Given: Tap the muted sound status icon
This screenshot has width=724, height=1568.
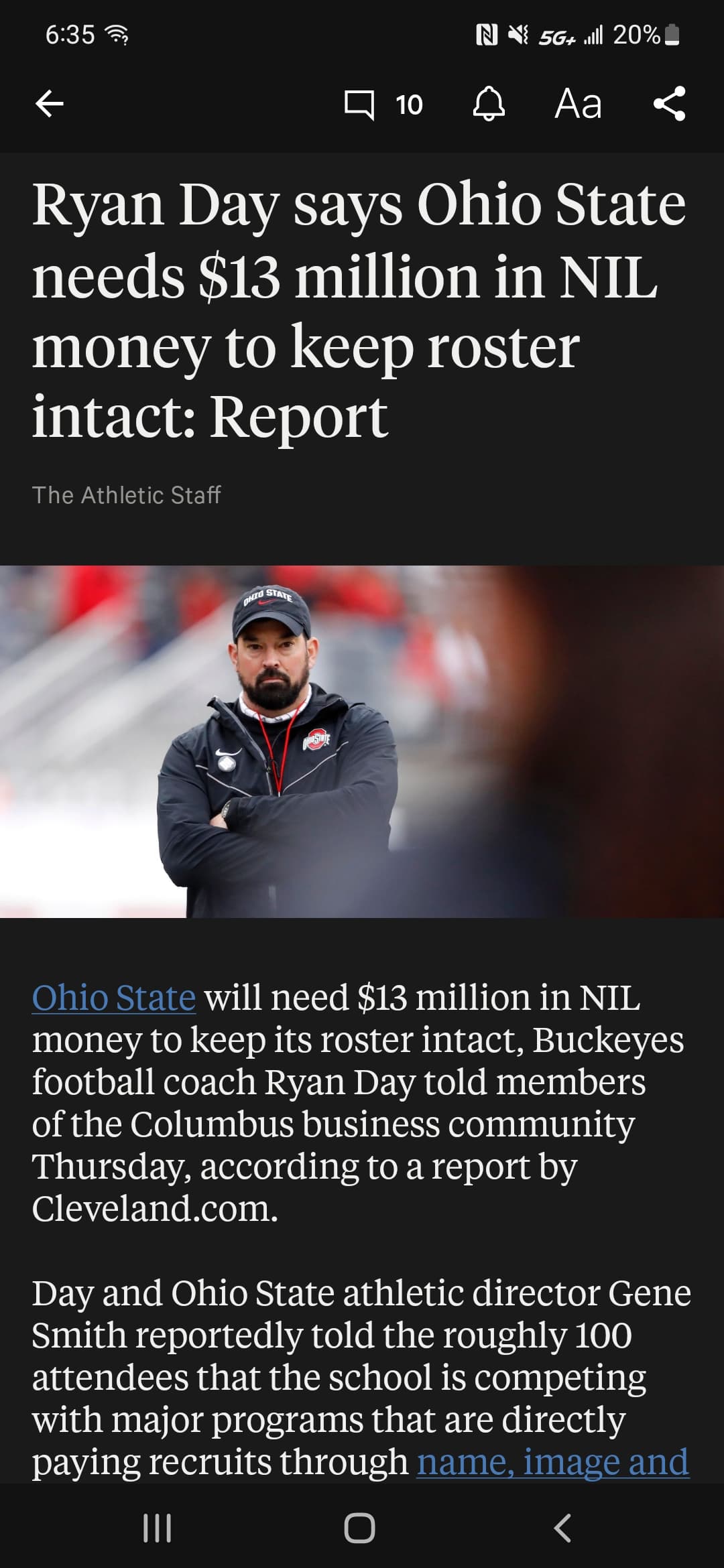Looking at the screenshot, I should click(518, 35).
